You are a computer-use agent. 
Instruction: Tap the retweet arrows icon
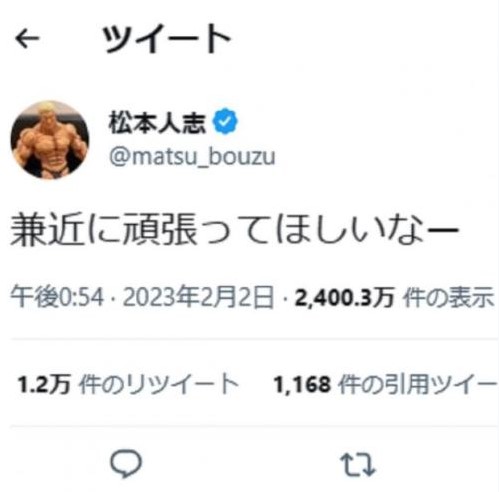pyautogui.click(x=358, y=464)
